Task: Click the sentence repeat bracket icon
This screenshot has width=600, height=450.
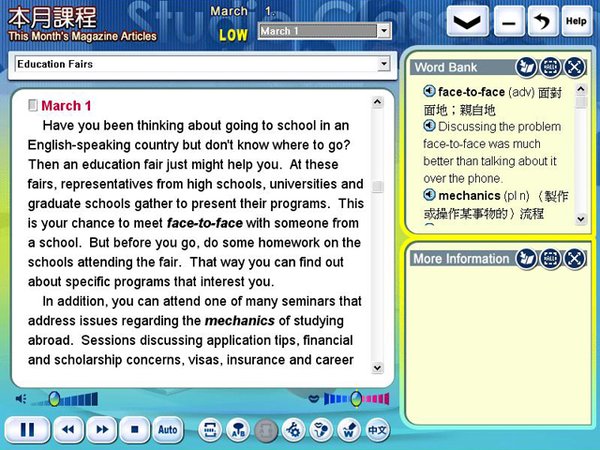Action: tap(210, 430)
